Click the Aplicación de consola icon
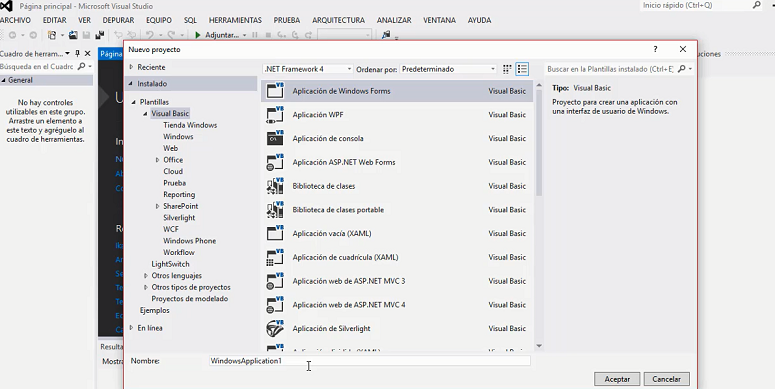775x389 pixels. click(x=275, y=138)
